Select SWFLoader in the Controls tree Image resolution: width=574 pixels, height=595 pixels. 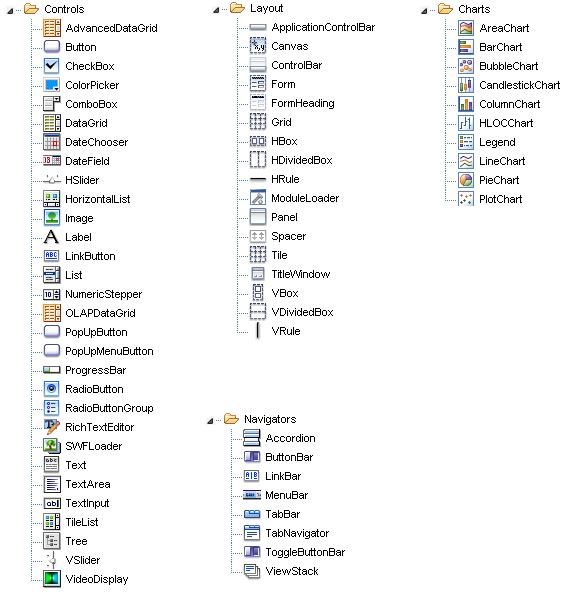click(94, 446)
